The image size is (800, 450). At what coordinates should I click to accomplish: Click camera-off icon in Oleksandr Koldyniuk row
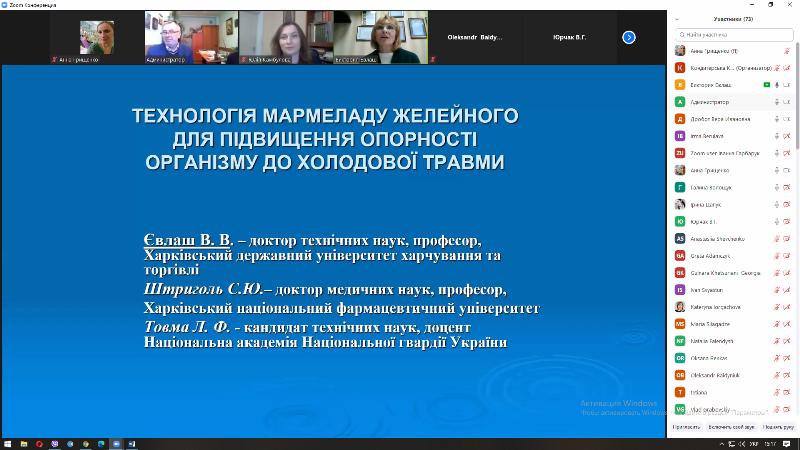[787, 375]
